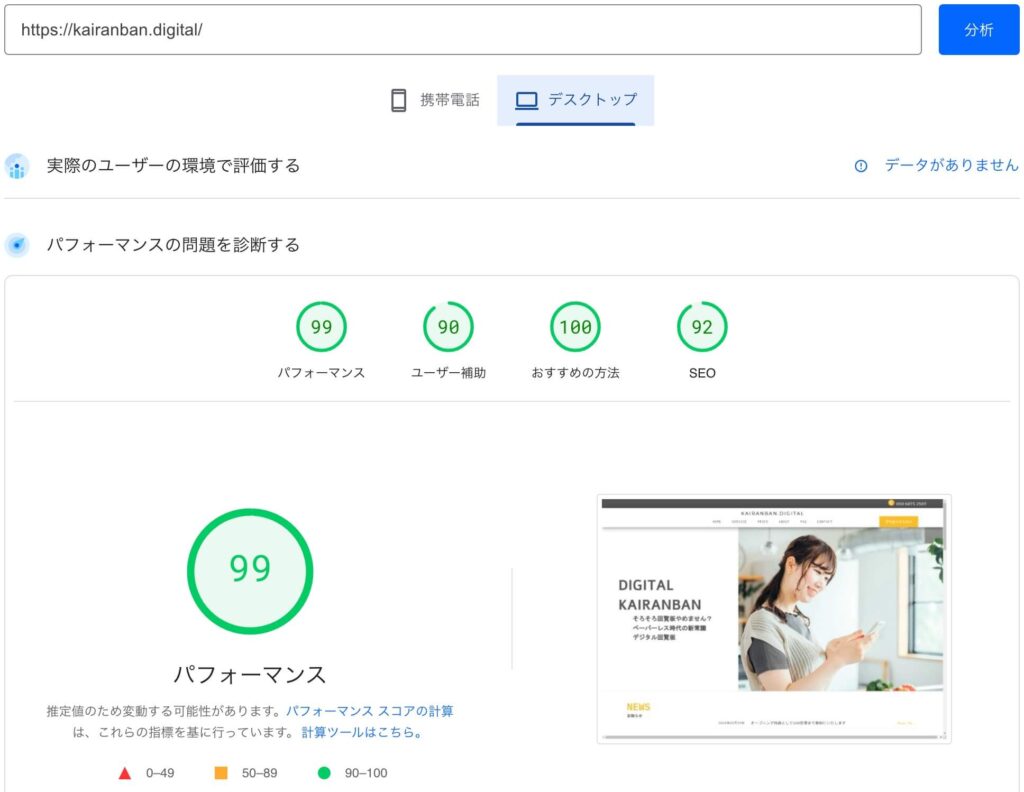Click the red triangle 0–49 legend icon
The width and height of the screenshot is (1024, 792).
125,773
